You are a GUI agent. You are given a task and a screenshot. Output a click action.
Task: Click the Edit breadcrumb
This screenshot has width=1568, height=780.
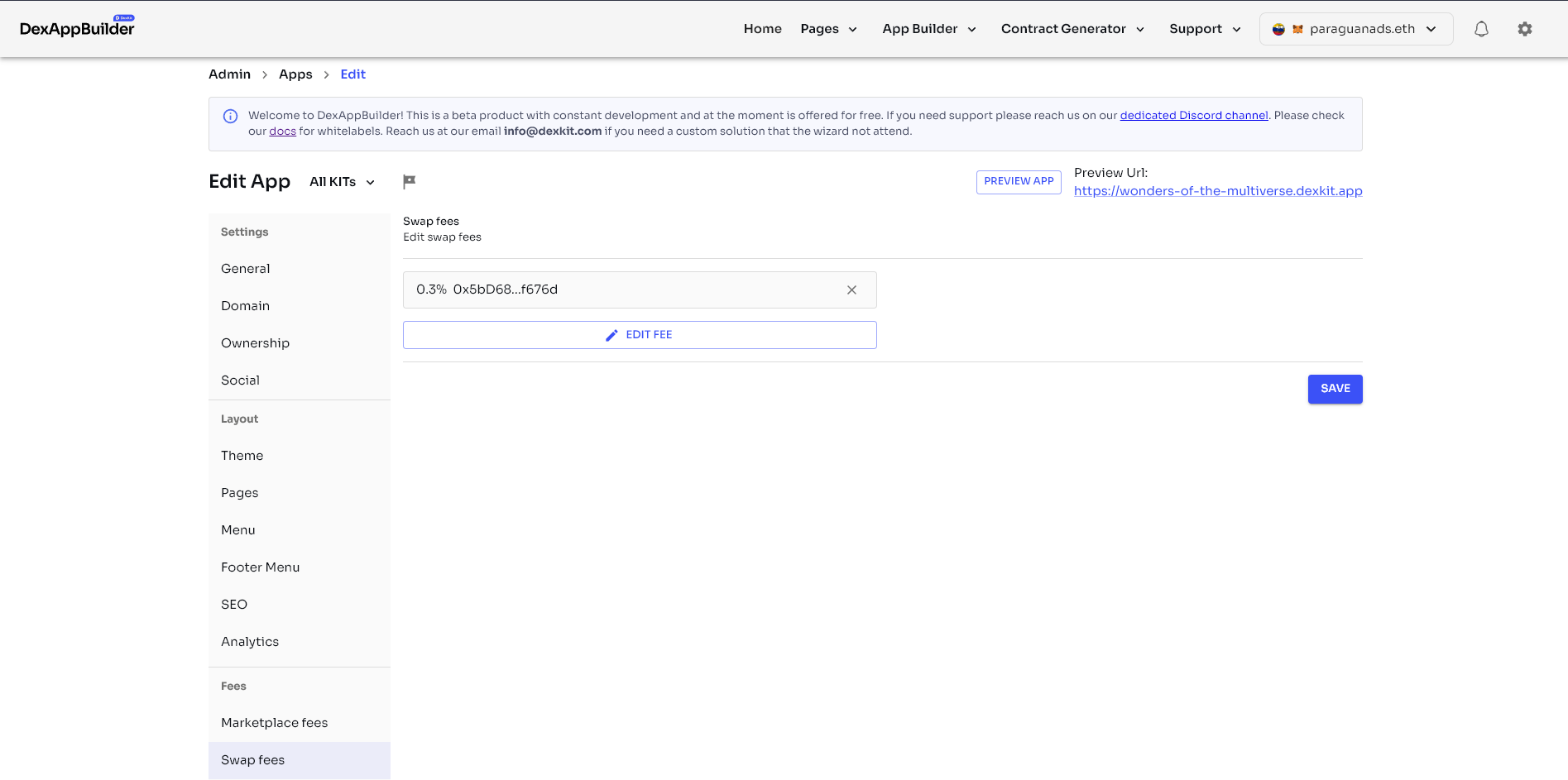click(x=352, y=74)
